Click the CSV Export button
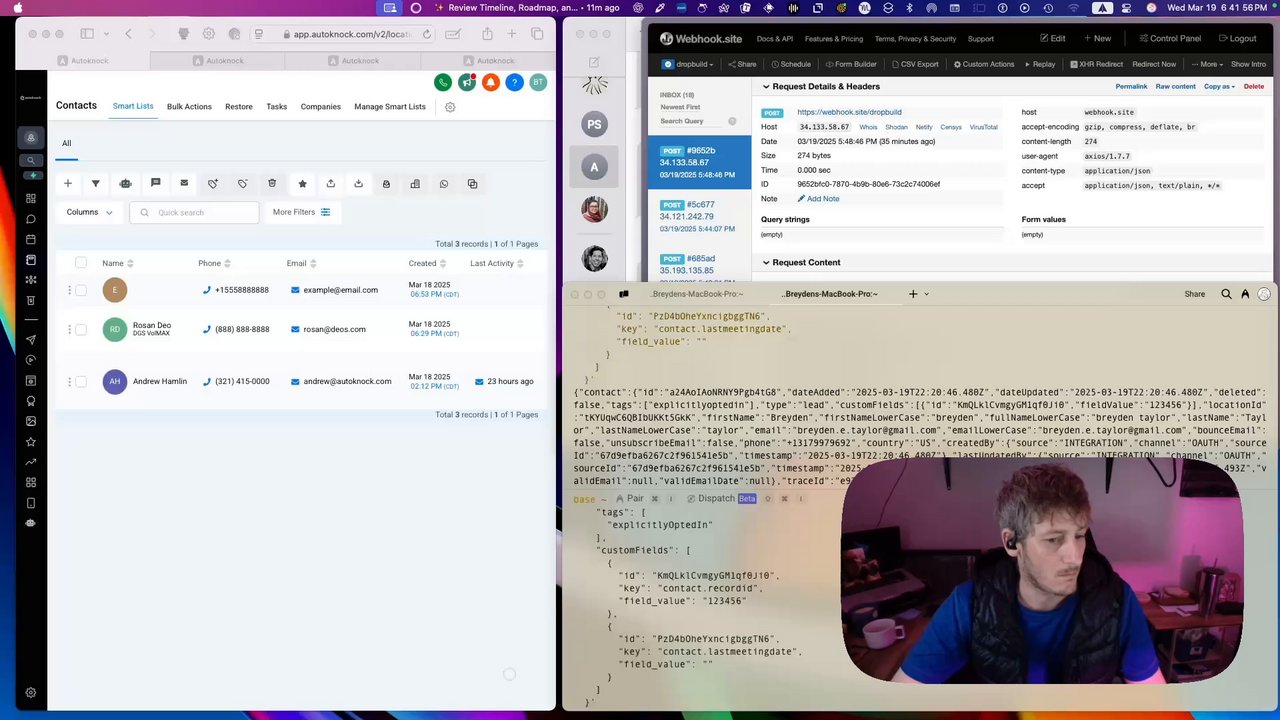The height and width of the screenshot is (720, 1280). pyautogui.click(x=914, y=64)
